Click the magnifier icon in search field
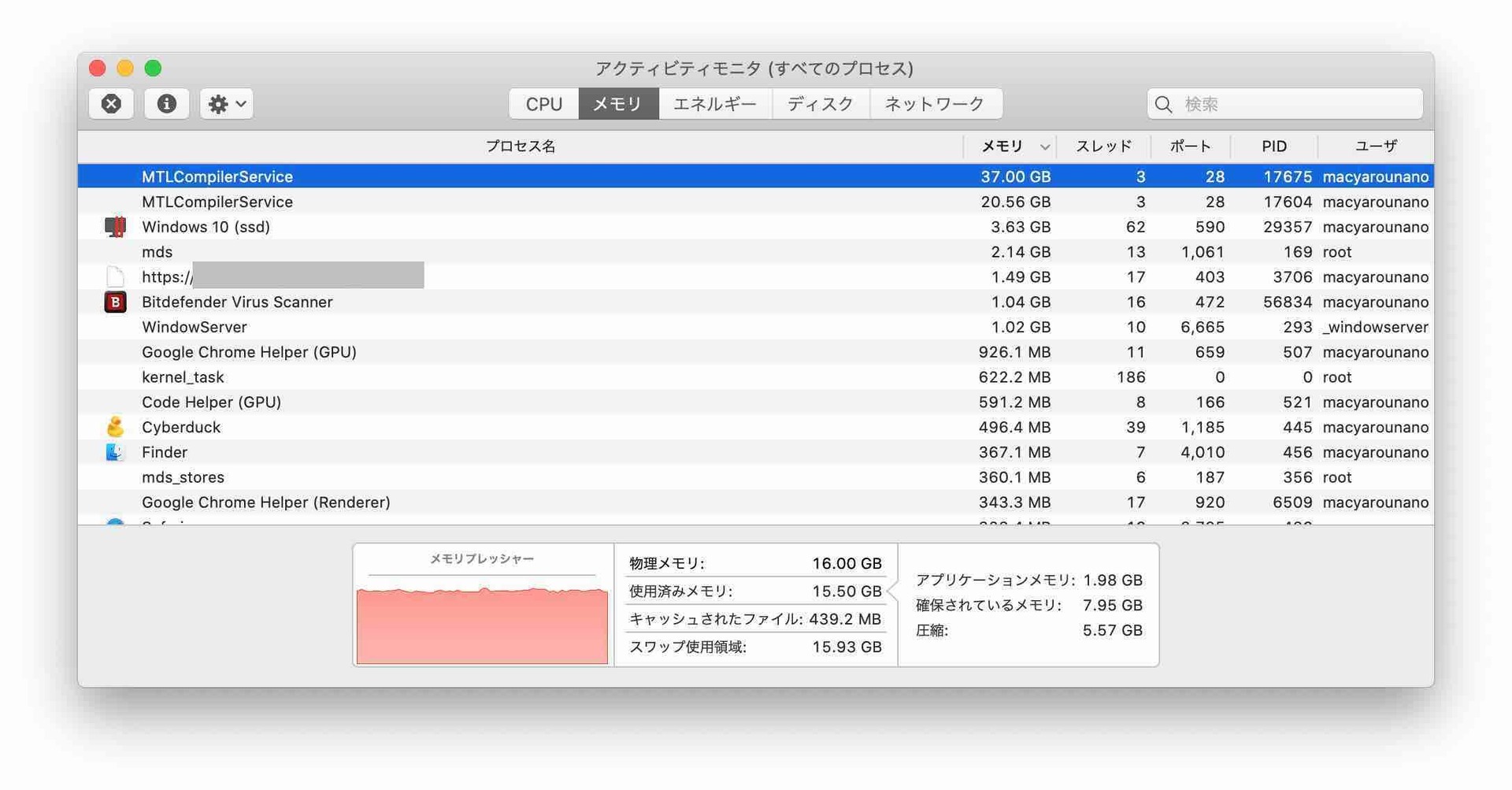This screenshot has width=1512, height=790. pos(1164,104)
